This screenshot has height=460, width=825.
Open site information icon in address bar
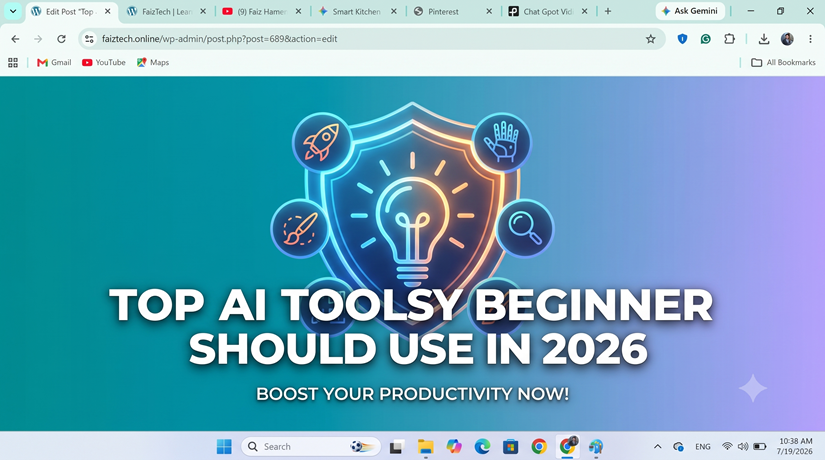(89, 39)
